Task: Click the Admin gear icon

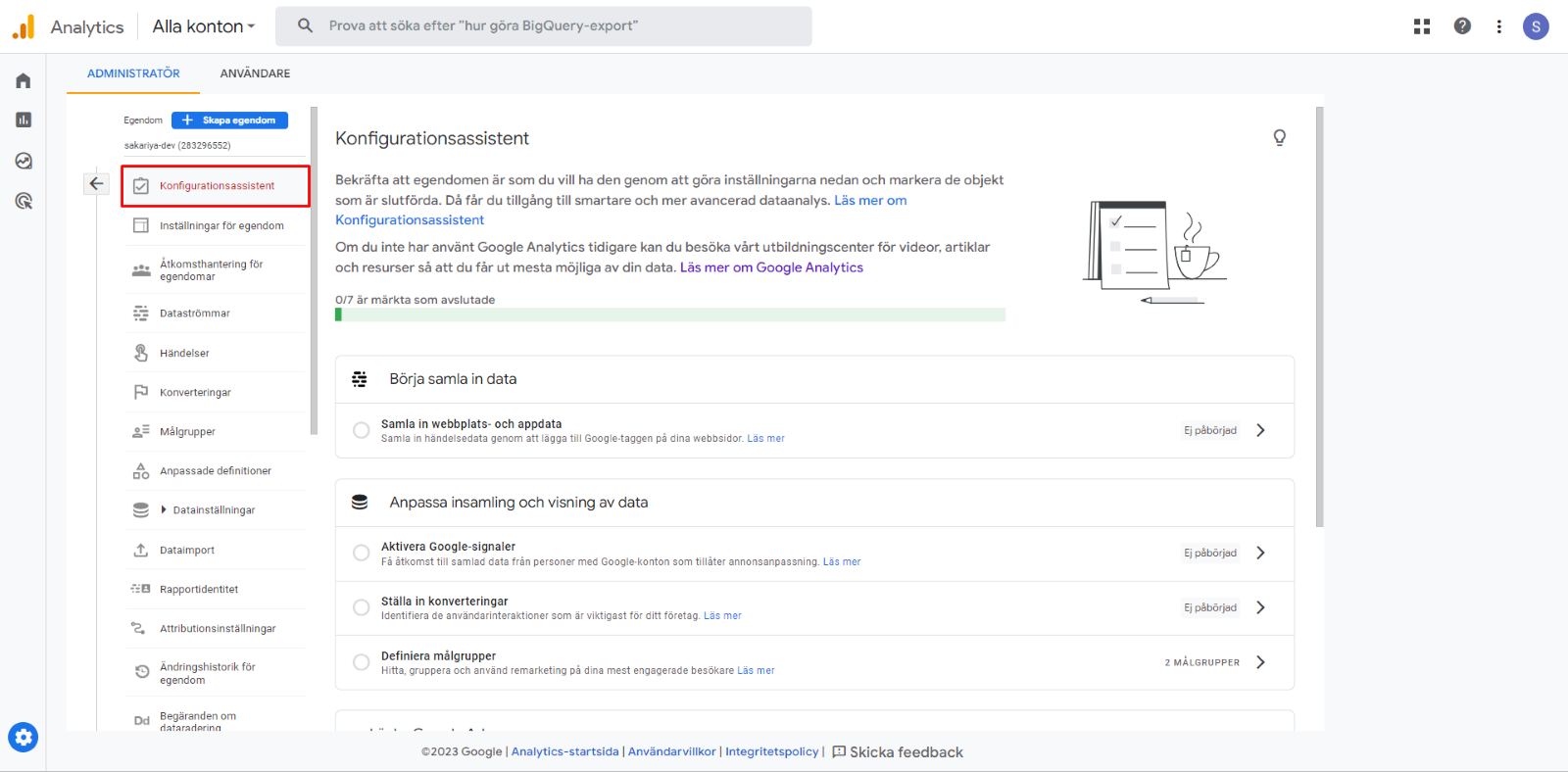Action: click(x=24, y=737)
